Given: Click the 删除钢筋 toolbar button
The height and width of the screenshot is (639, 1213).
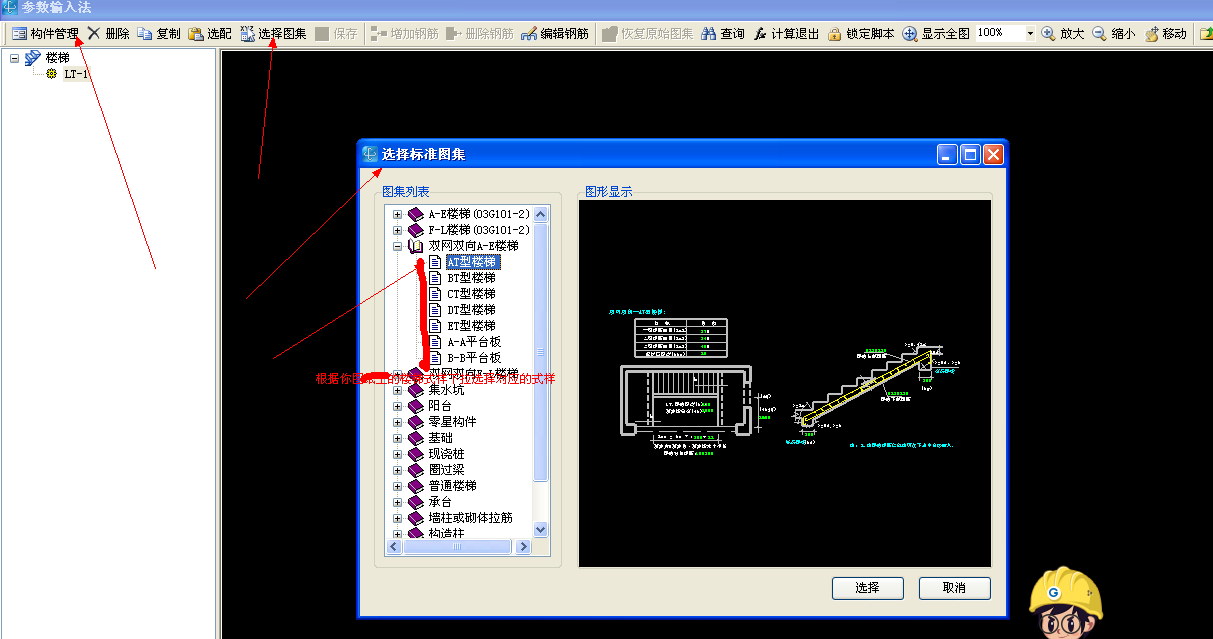Looking at the screenshot, I should point(479,33).
